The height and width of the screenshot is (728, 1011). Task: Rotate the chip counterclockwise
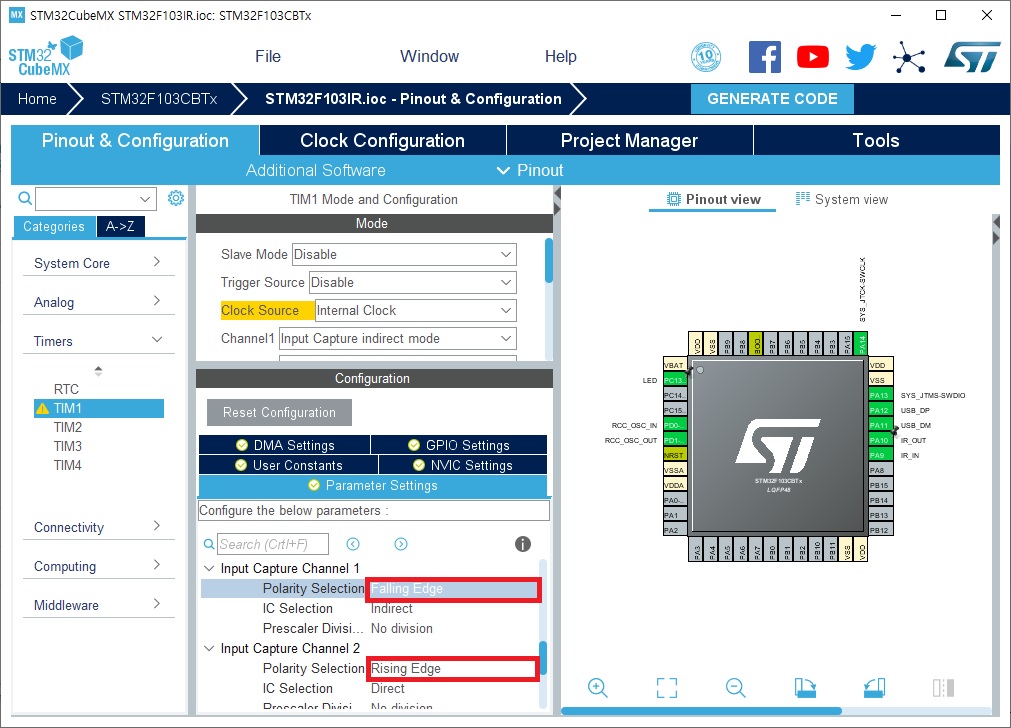pos(874,687)
